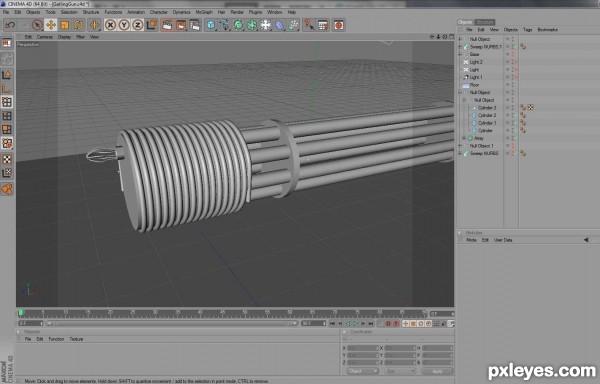Screen dimensions: 600x384
Task: Add a Cube primitive object
Action: tap(211, 25)
